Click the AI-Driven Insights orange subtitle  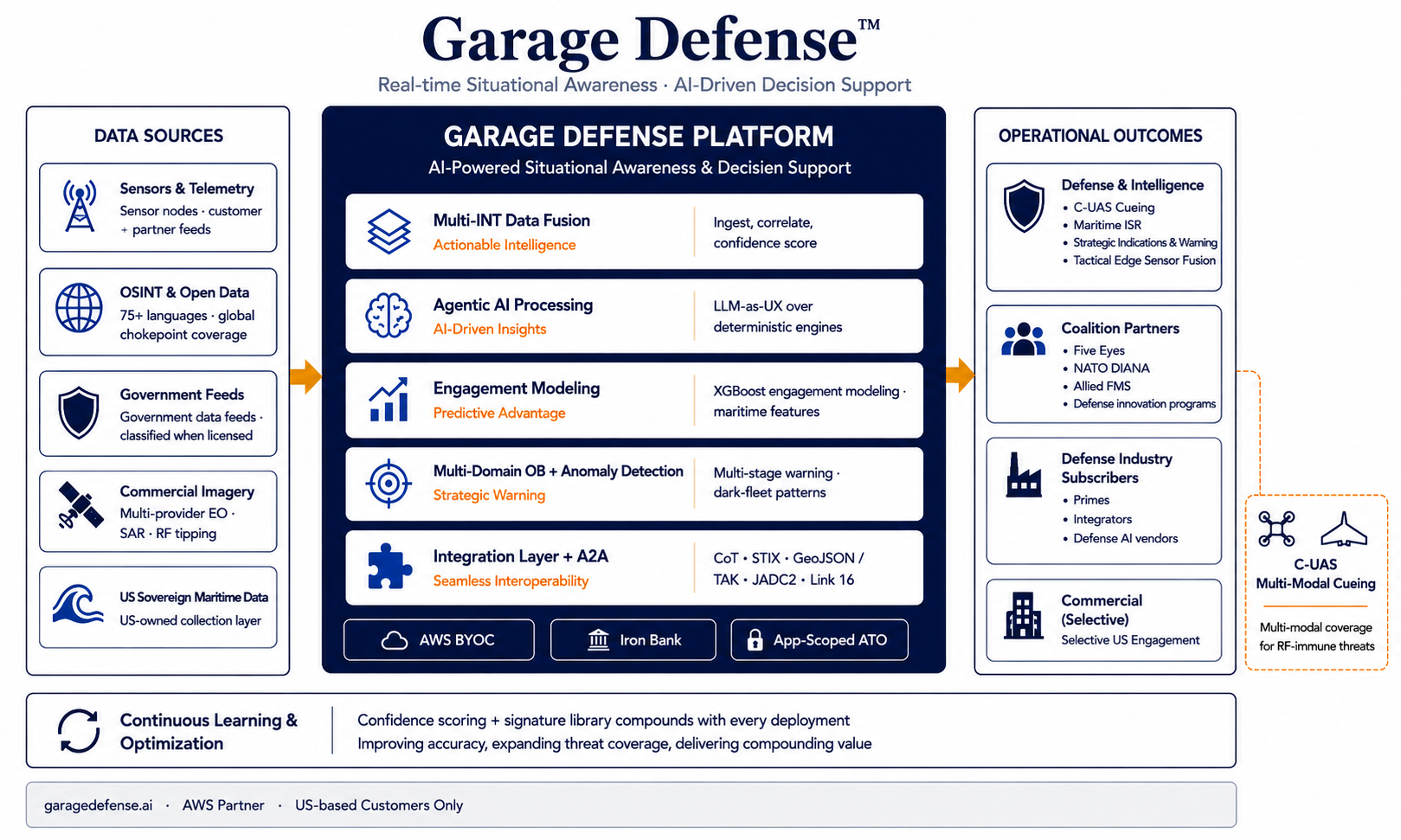click(x=490, y=329)
